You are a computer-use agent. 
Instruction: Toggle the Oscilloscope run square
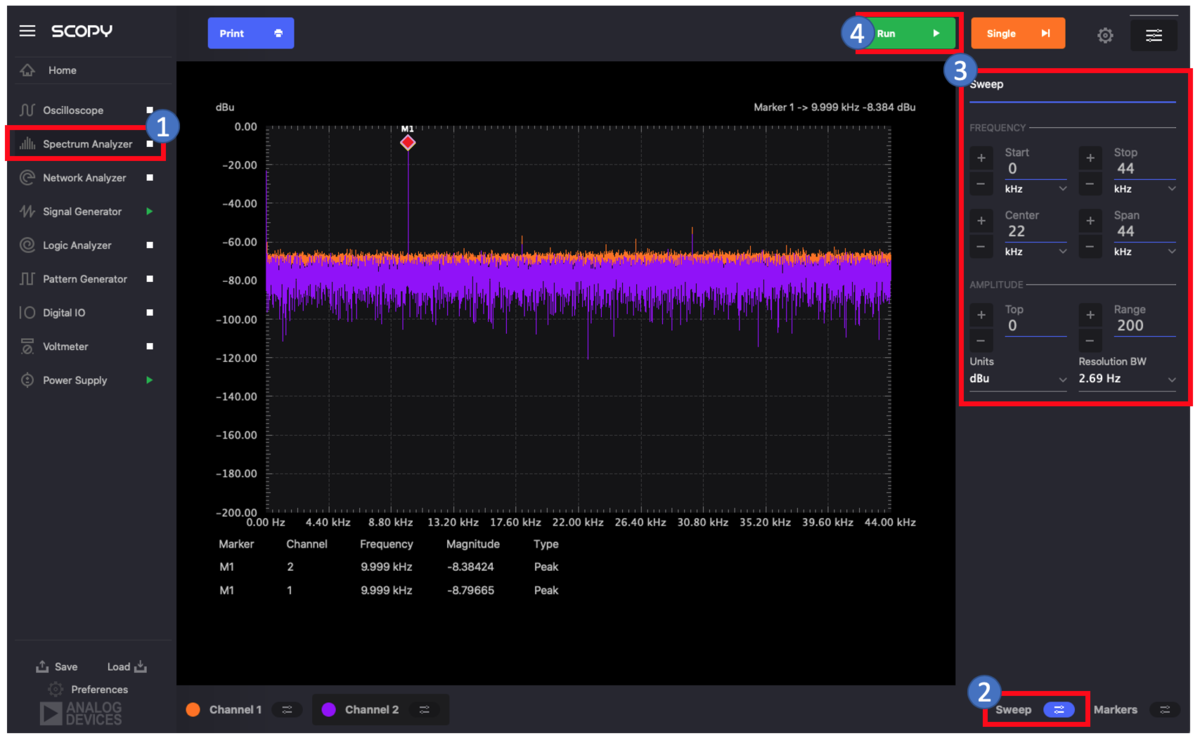click(150, 110)
